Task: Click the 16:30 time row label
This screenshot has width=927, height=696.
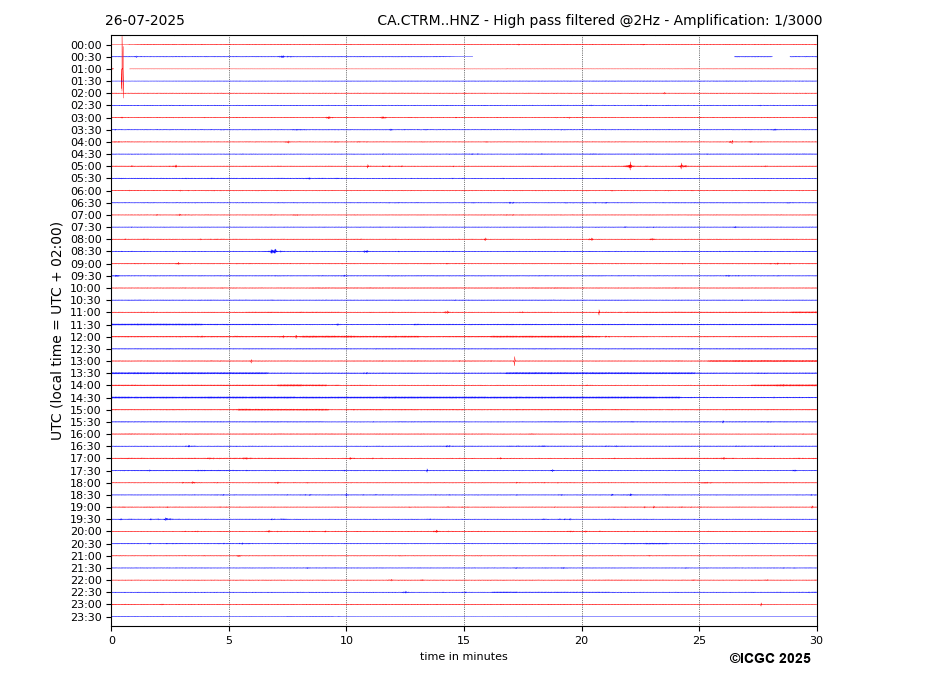Action: point(86,446)
